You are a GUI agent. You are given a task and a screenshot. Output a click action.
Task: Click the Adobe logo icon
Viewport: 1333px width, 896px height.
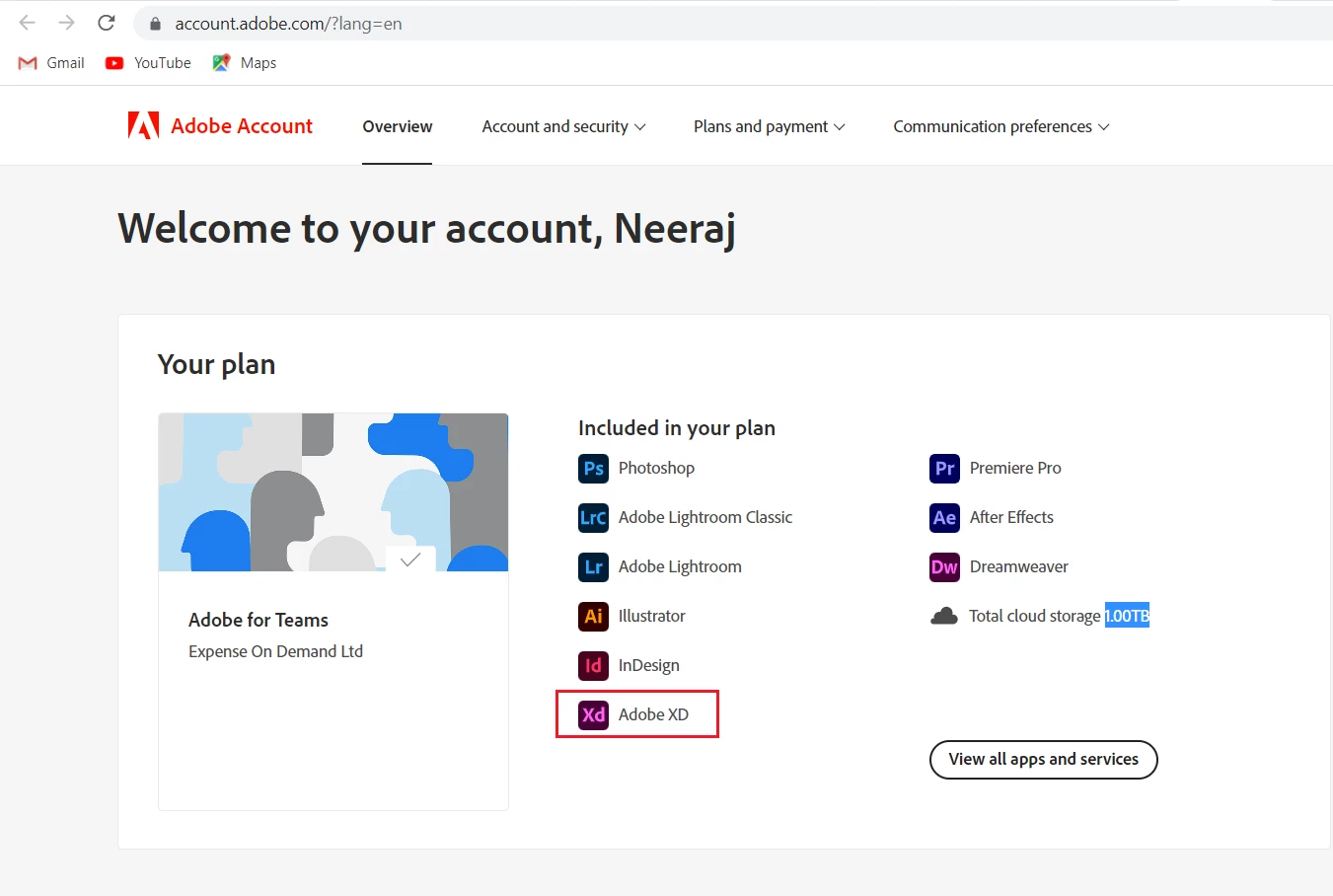pyautogui.click(x=143, y=125)
